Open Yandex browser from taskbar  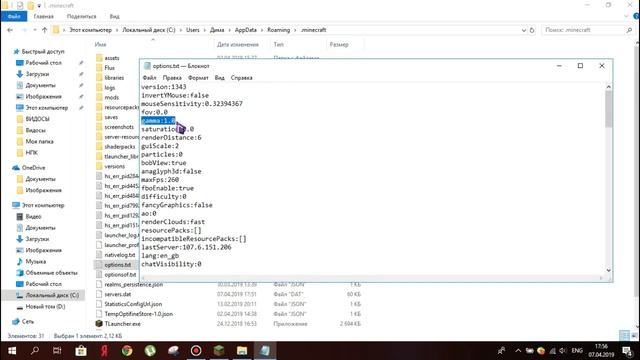pos(104,351)
